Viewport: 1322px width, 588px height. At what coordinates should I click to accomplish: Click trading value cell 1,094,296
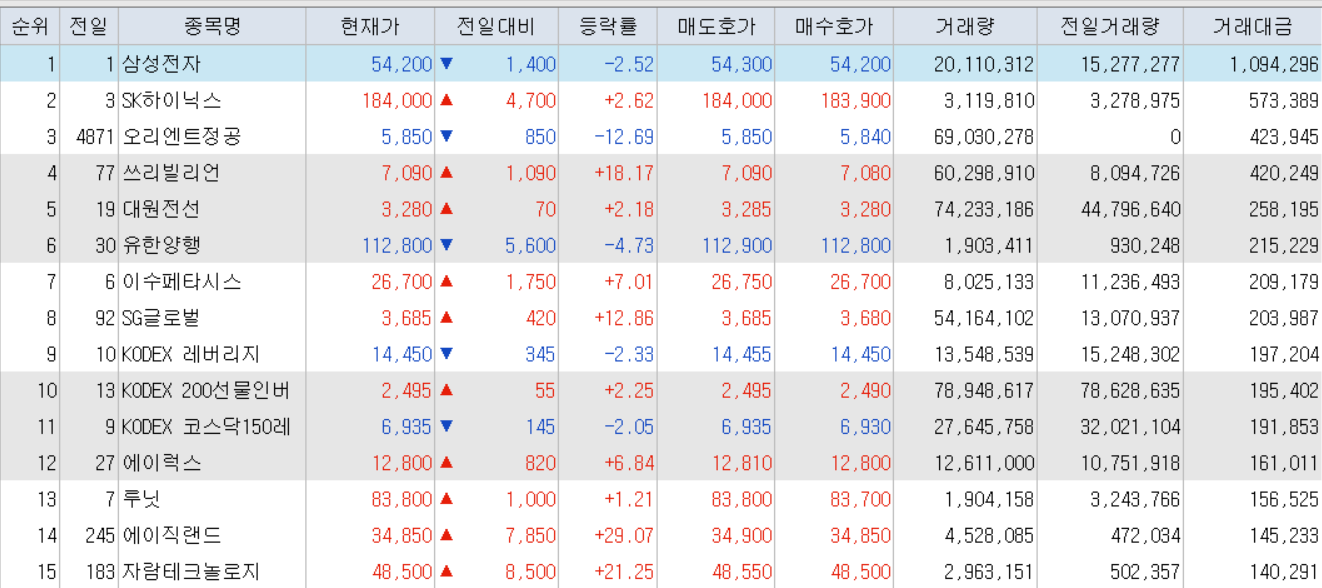[1275, 64]
